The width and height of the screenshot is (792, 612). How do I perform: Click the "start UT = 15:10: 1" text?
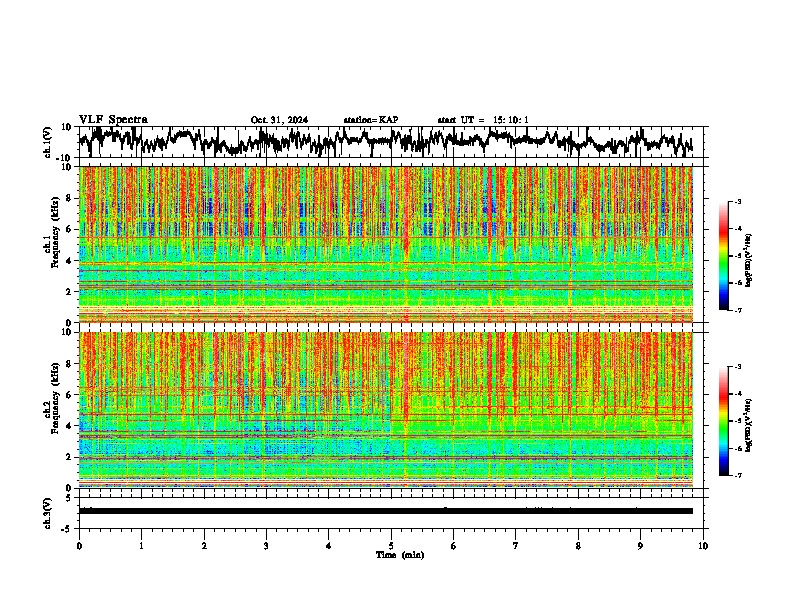[483, 120]
